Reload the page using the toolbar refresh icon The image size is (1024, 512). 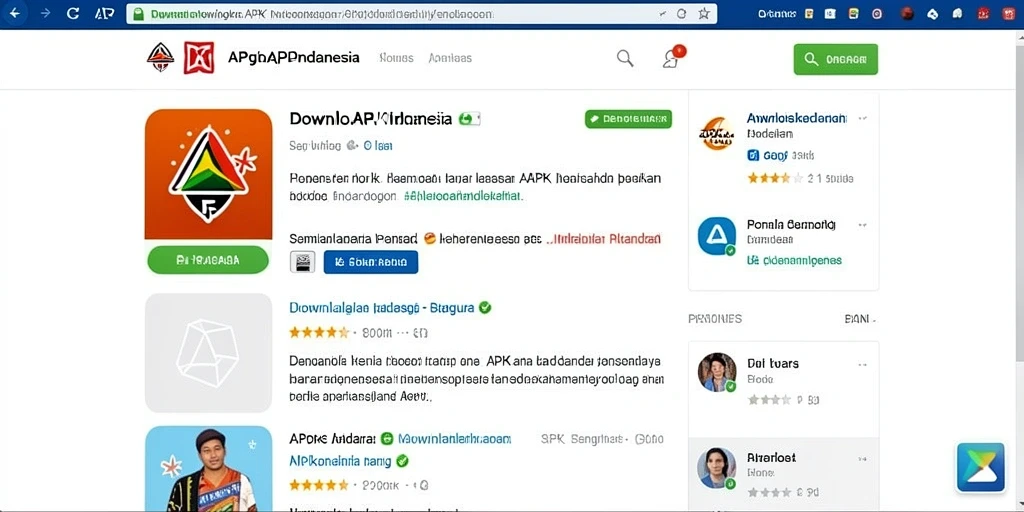73,13
